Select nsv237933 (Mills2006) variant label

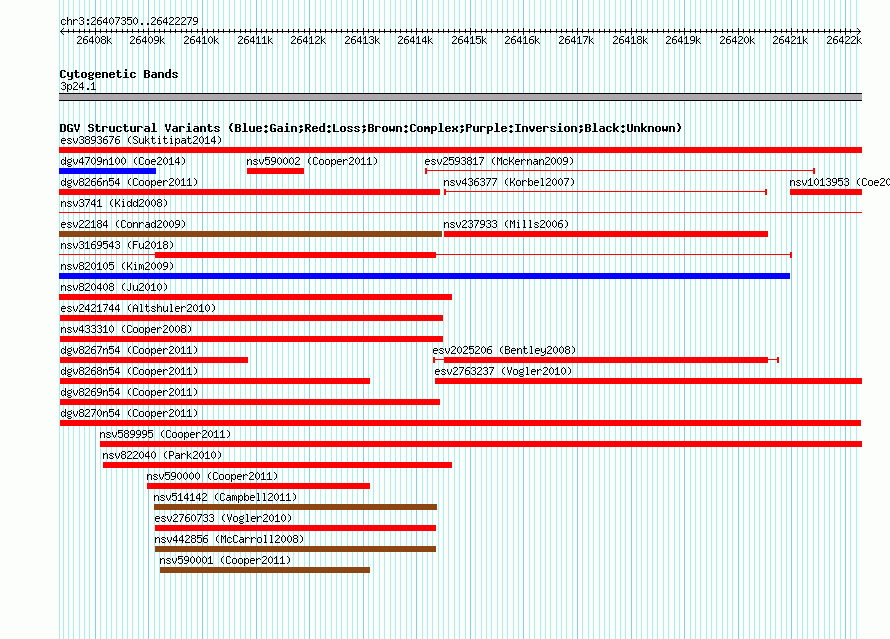coord(506,224)
